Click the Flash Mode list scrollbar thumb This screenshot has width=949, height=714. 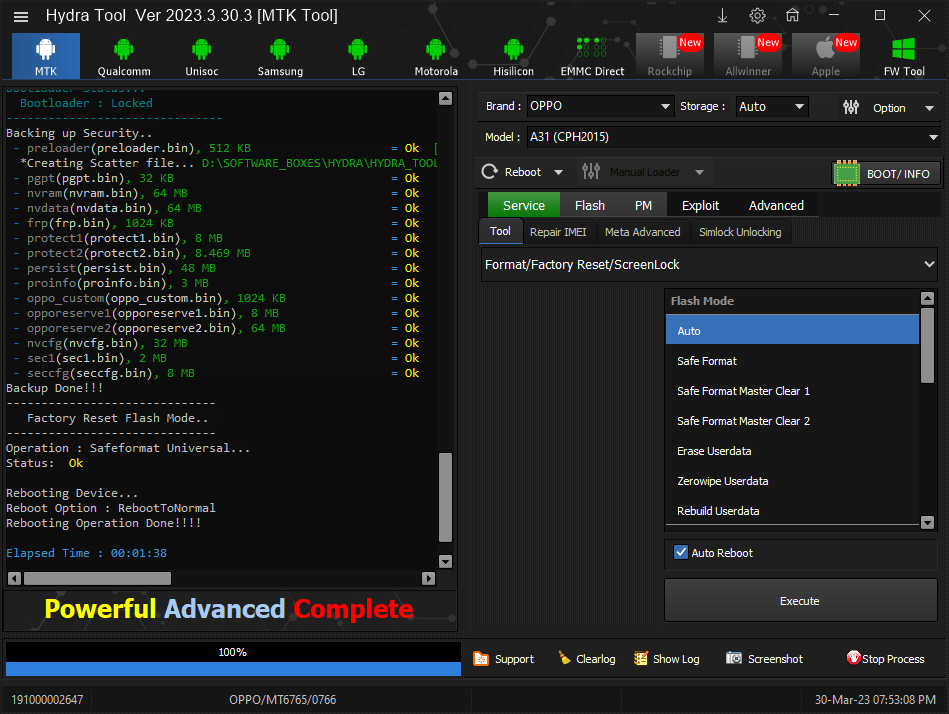(x=927, y=345)
